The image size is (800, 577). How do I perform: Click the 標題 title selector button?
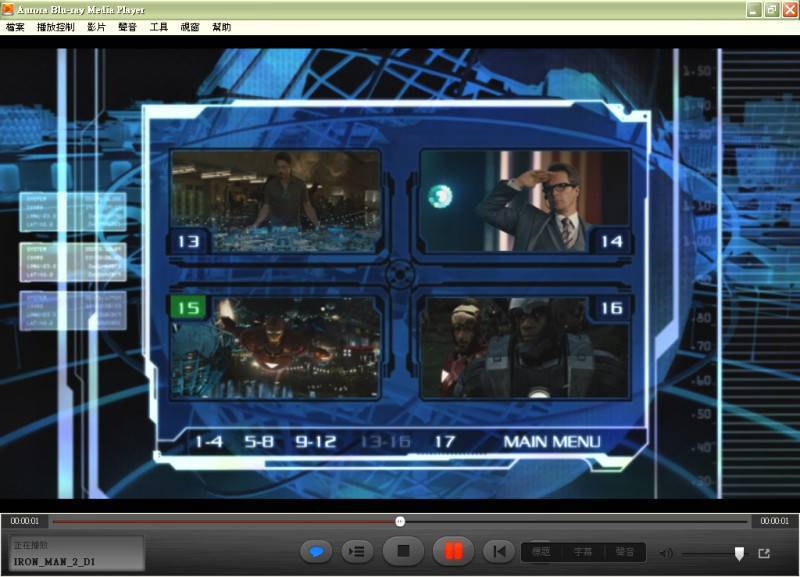541,552
